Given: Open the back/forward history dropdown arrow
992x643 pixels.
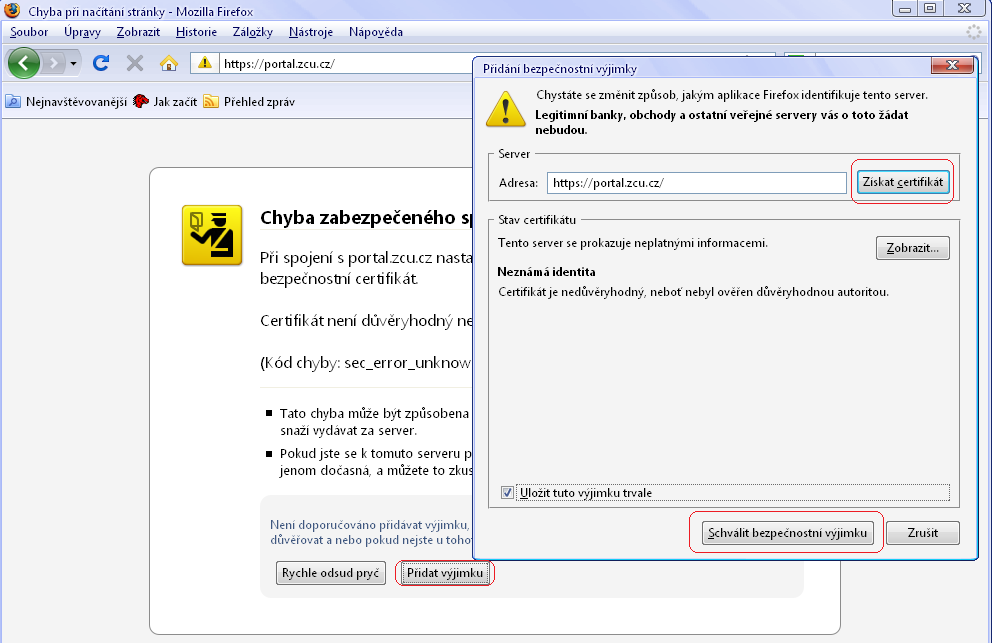Looking at the screenshot, I should tap(73, 63).
